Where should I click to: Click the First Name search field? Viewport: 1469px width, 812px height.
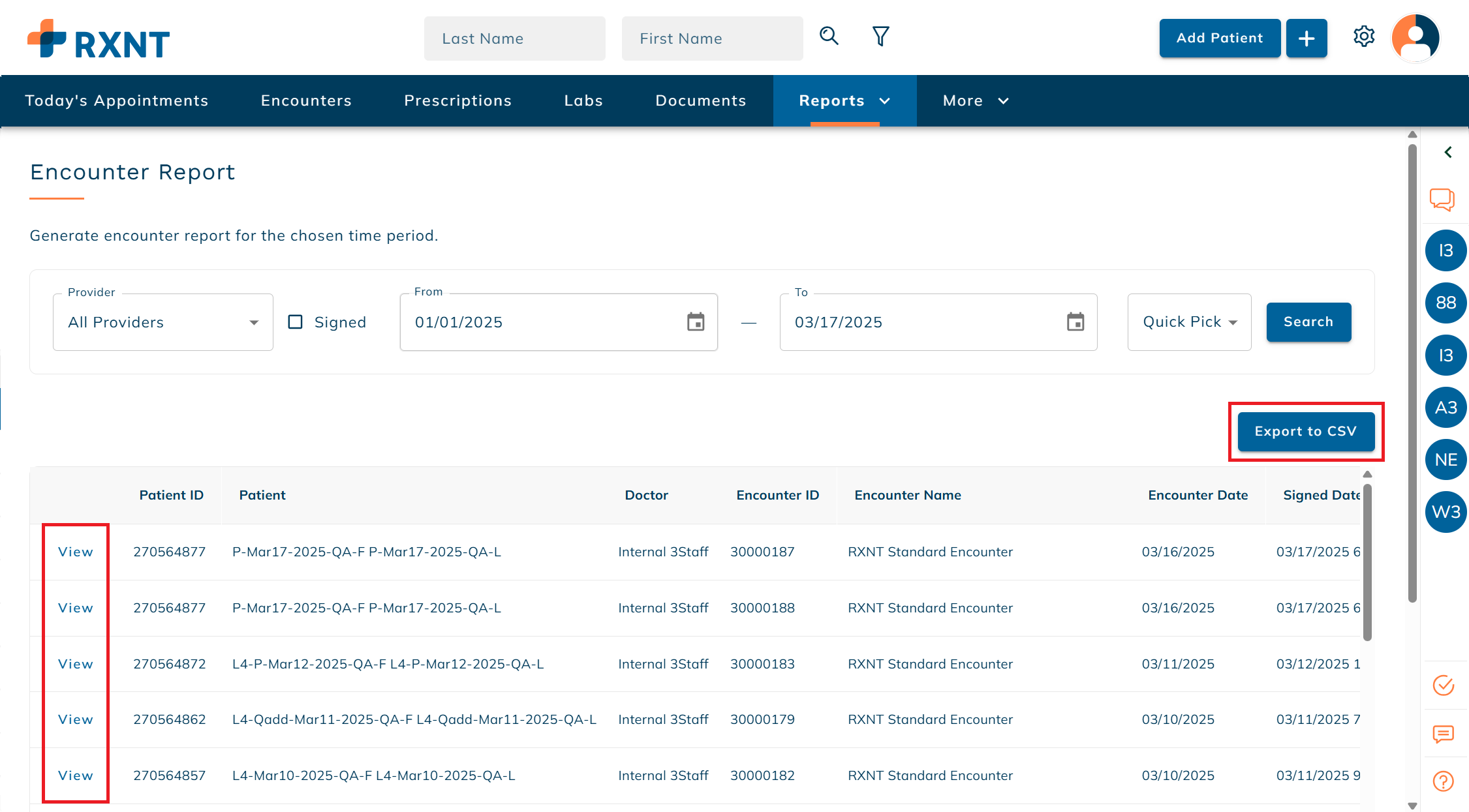tap(713, 38)
